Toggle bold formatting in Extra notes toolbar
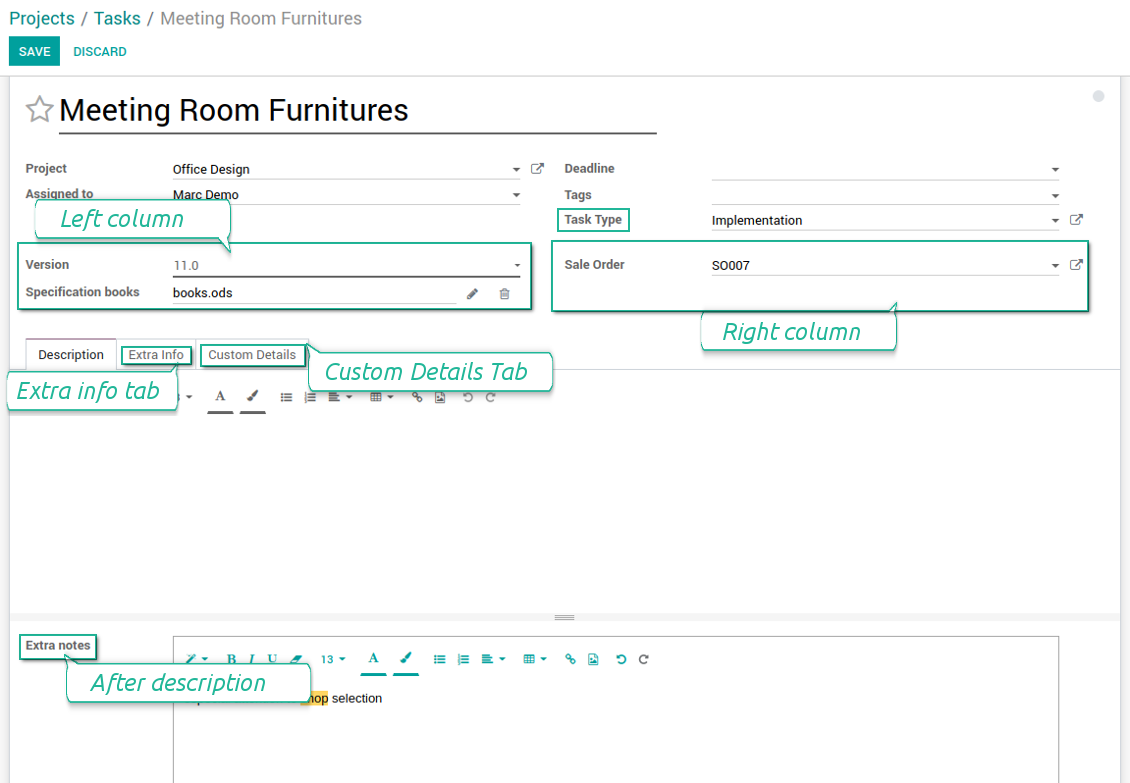This screenshot has width=1130, height=783. tap(231, 659)
